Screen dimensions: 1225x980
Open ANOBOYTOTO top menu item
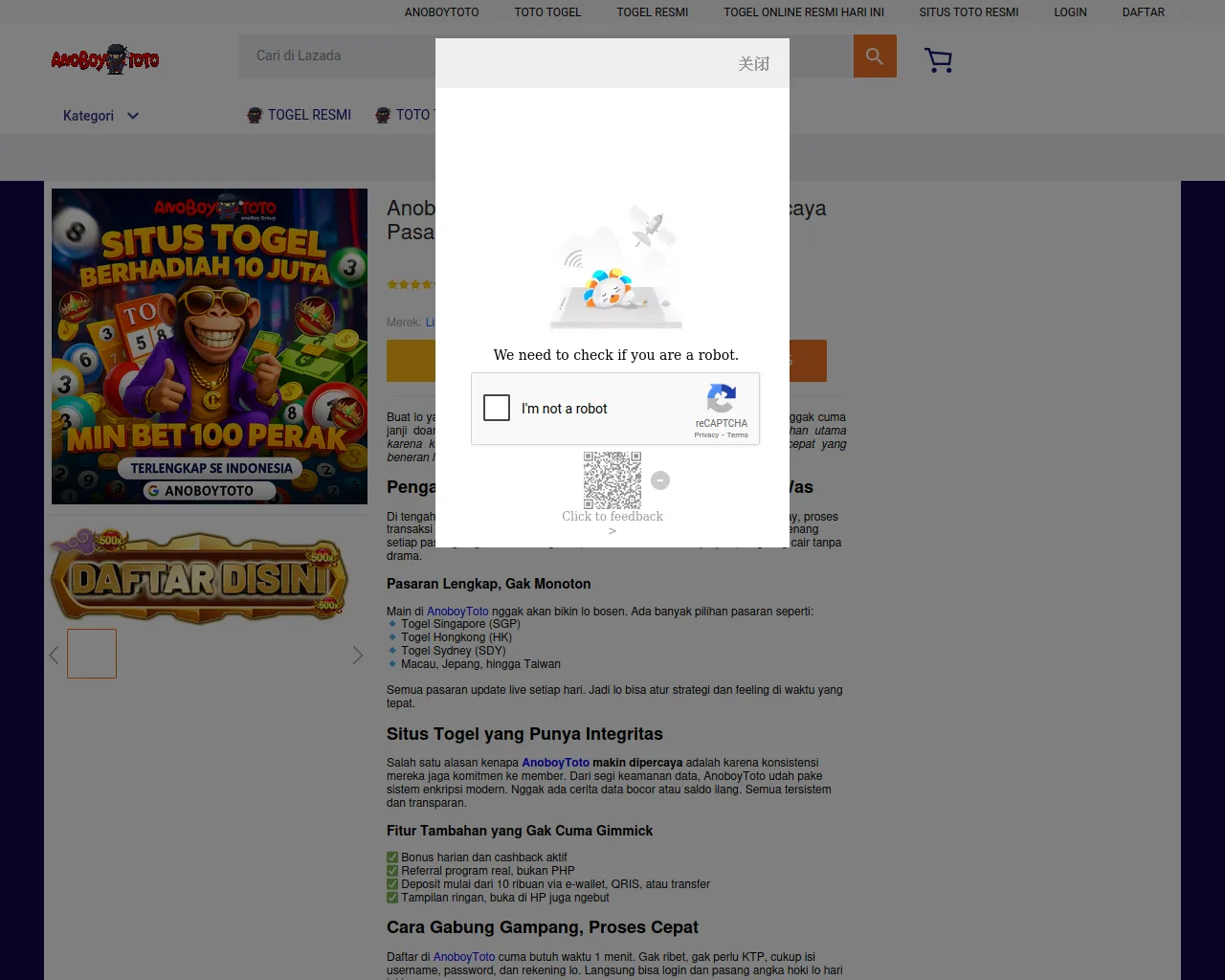coord(442,12)
